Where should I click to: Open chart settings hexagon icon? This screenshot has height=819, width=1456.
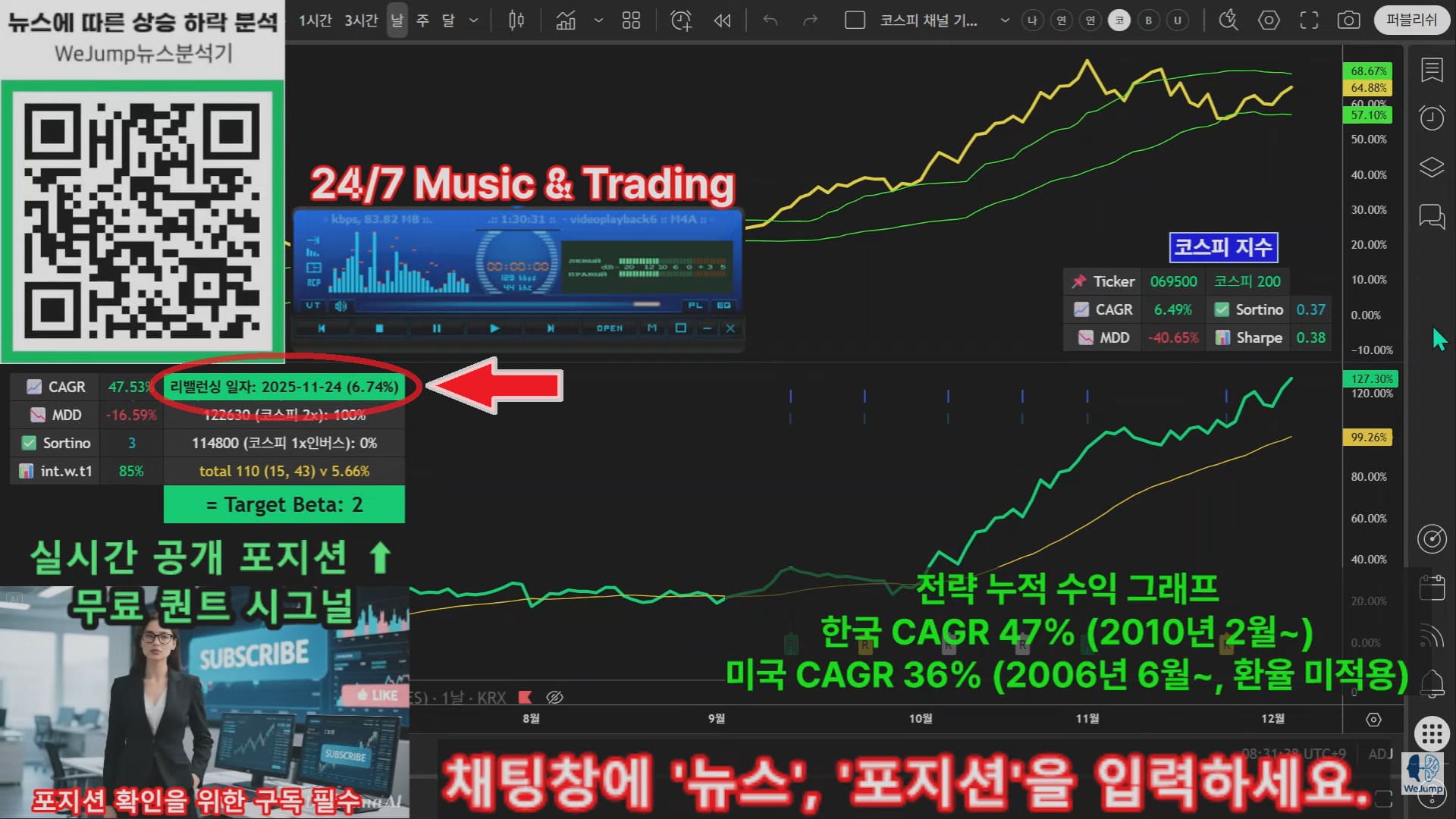(1269, 20)
